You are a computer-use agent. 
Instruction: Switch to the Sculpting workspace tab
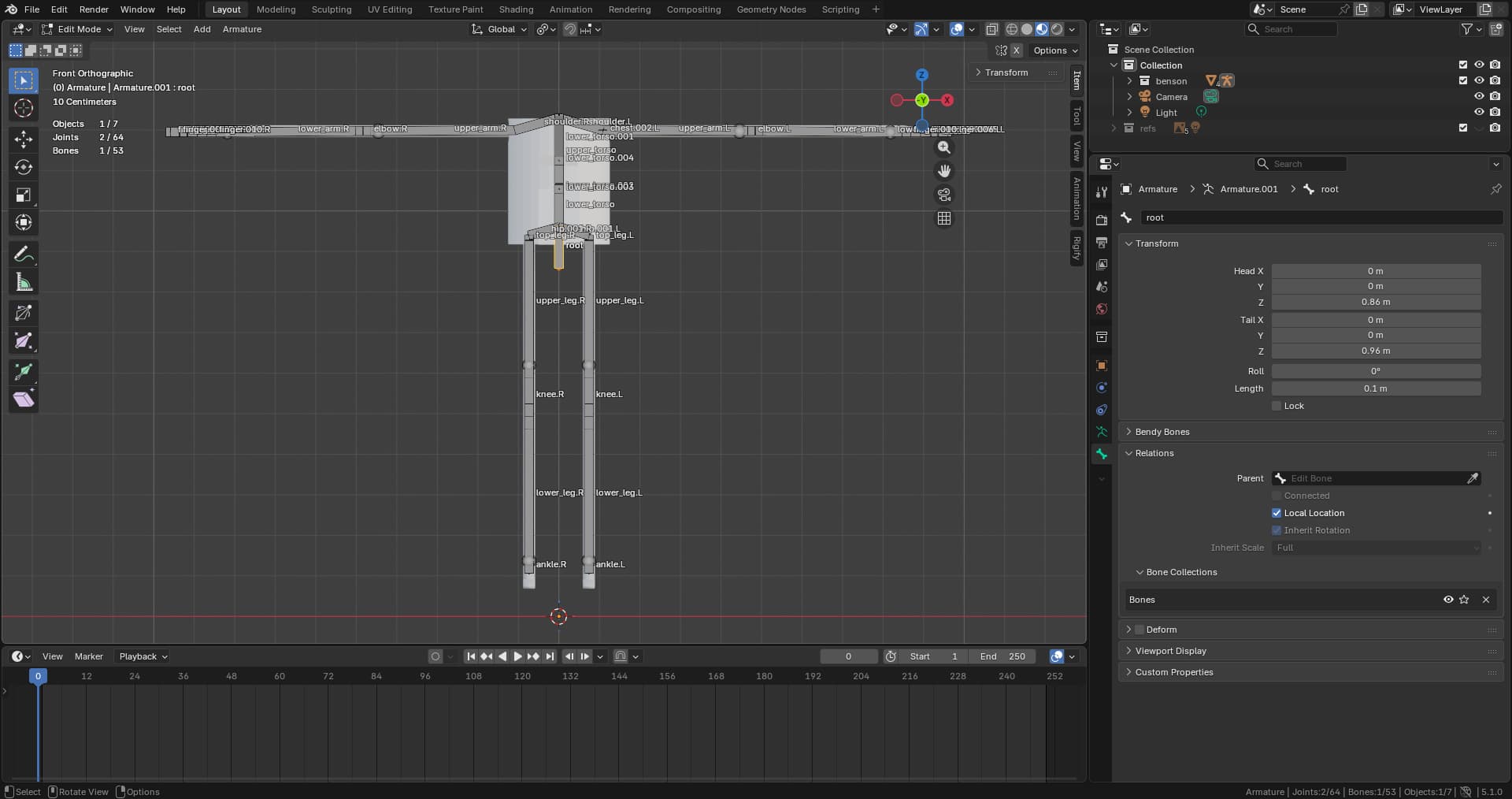[x=331, y=9]
